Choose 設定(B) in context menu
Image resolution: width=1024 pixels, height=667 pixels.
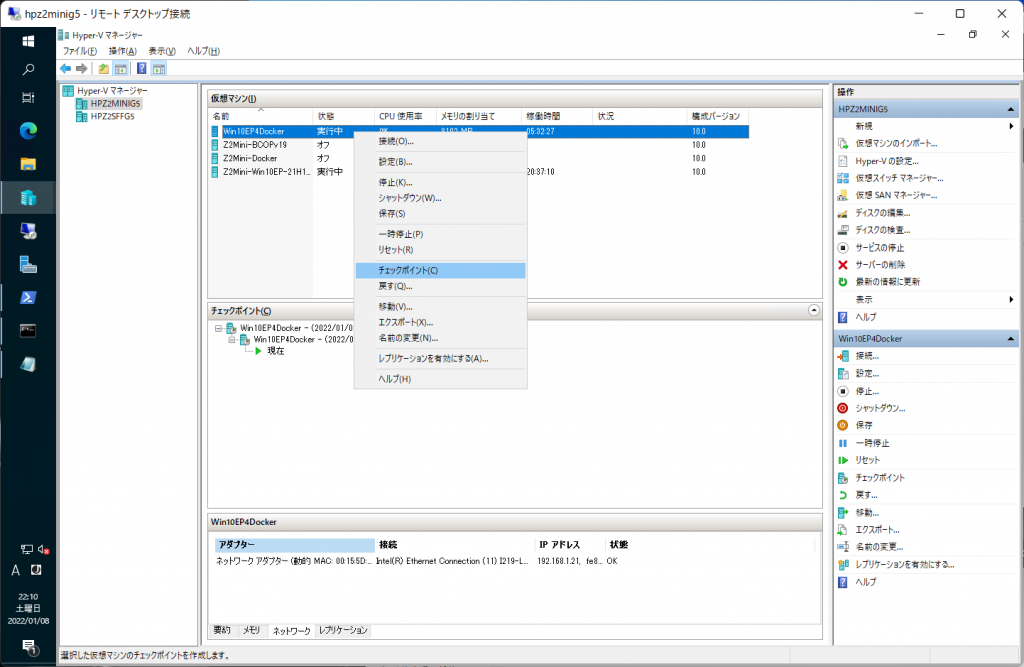pos(441,161)
